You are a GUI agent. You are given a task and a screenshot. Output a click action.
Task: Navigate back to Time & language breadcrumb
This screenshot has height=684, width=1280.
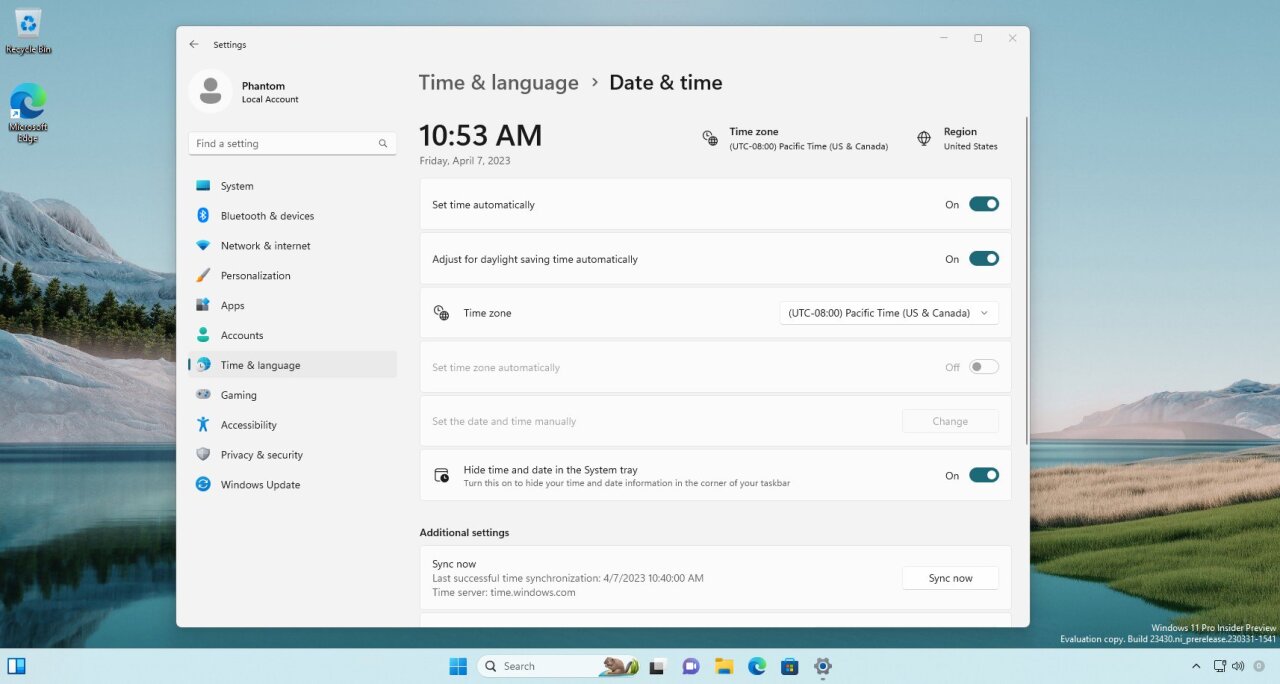tap(498, 82)
